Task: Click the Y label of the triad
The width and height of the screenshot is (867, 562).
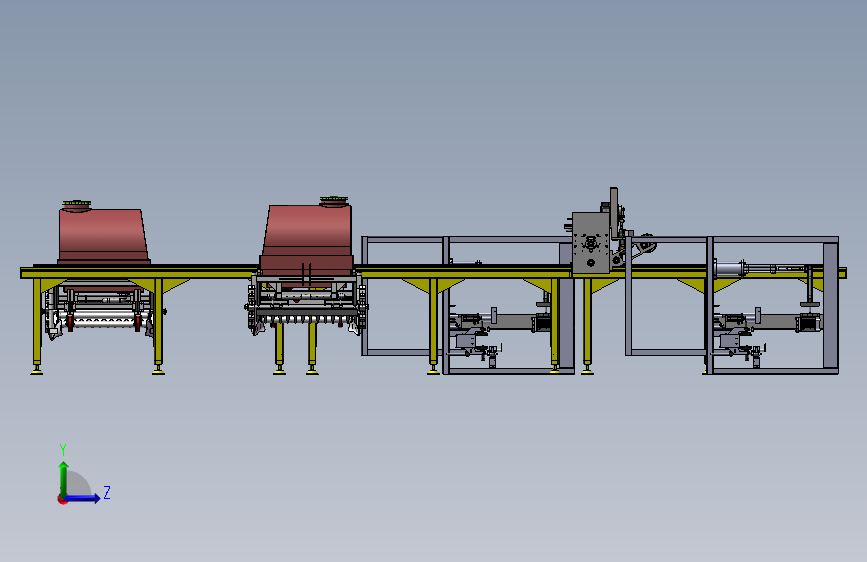Action: click(x=63, y=450)
